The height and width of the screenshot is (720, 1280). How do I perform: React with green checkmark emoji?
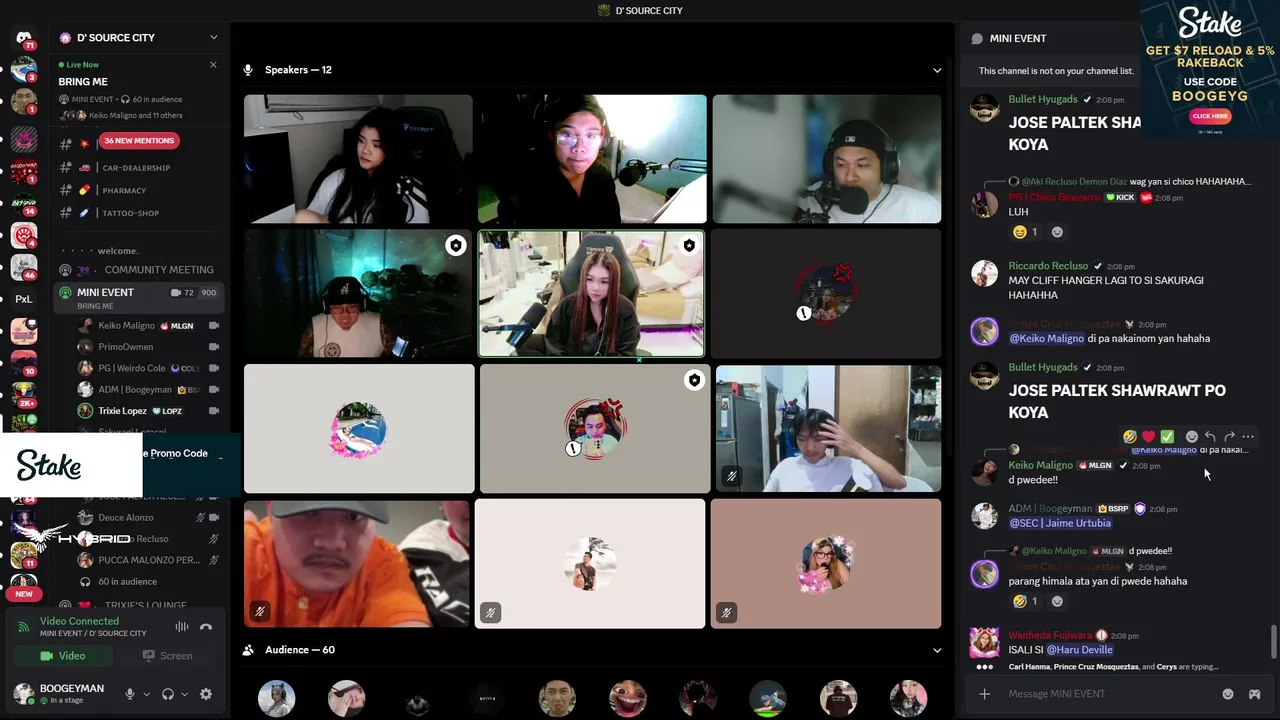click(1167, 437)
